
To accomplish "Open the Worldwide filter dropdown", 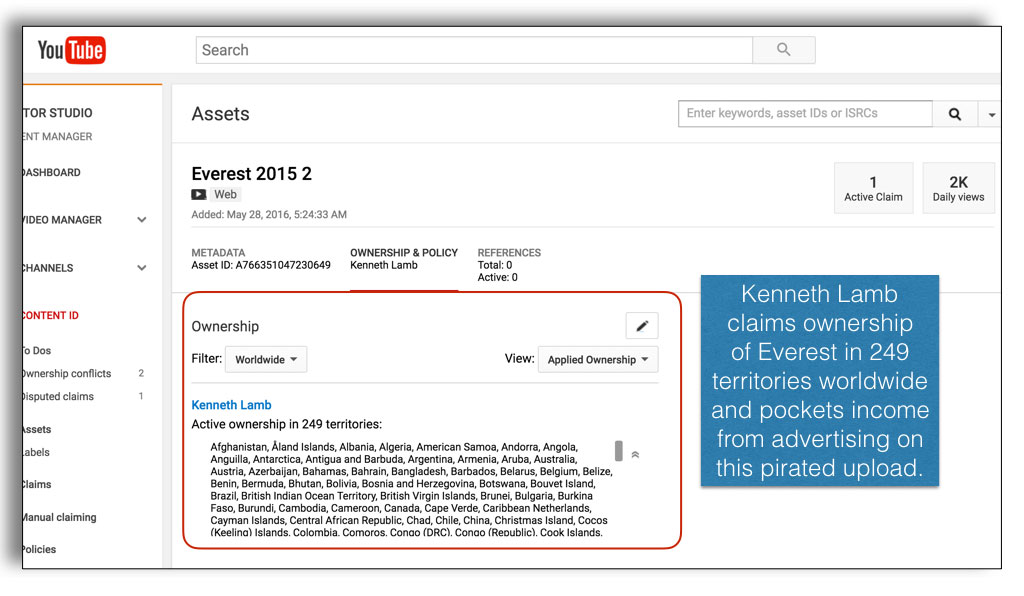I will [x=266, y=360].
